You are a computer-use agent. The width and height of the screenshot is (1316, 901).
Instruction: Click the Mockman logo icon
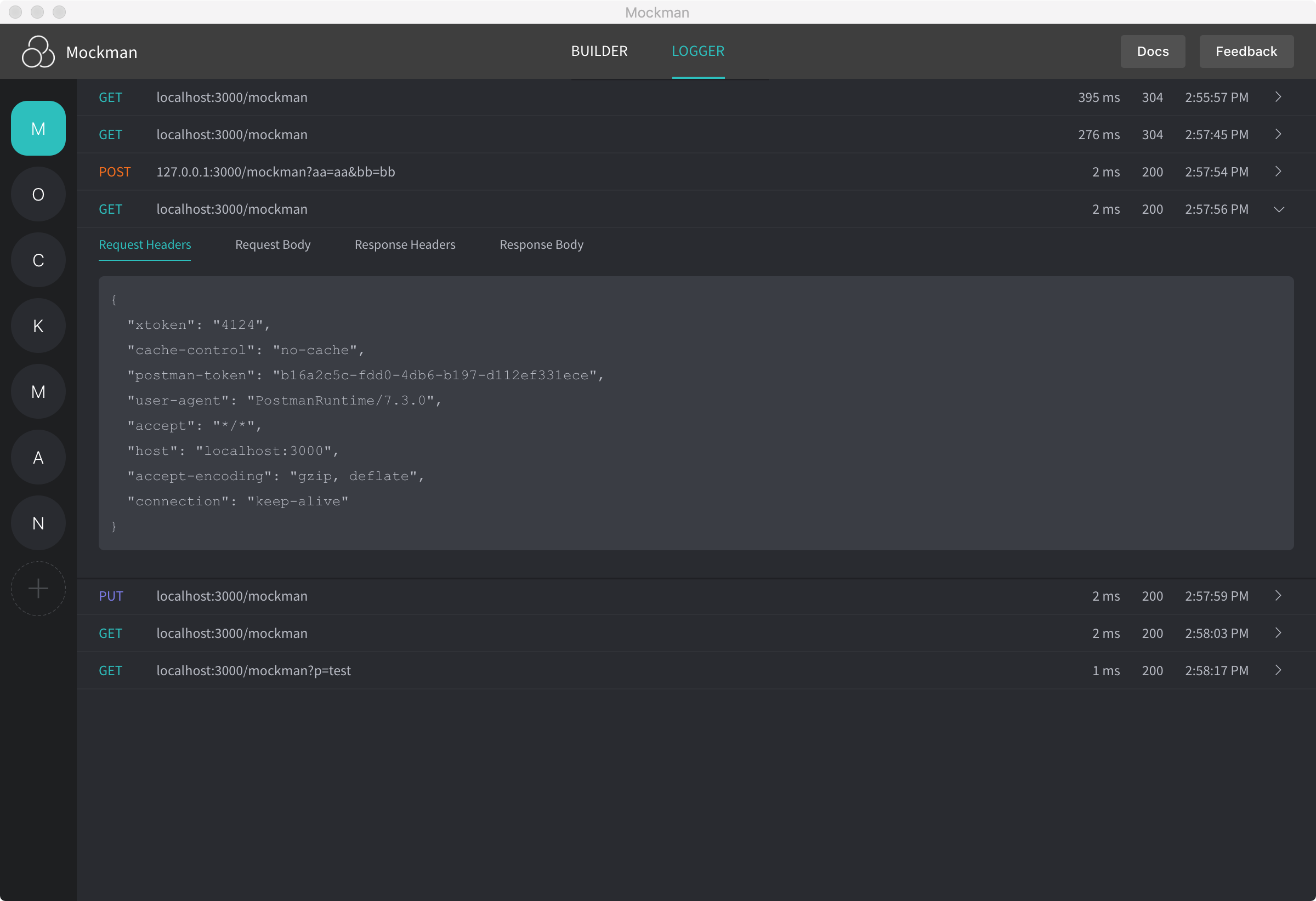point(38,52)
